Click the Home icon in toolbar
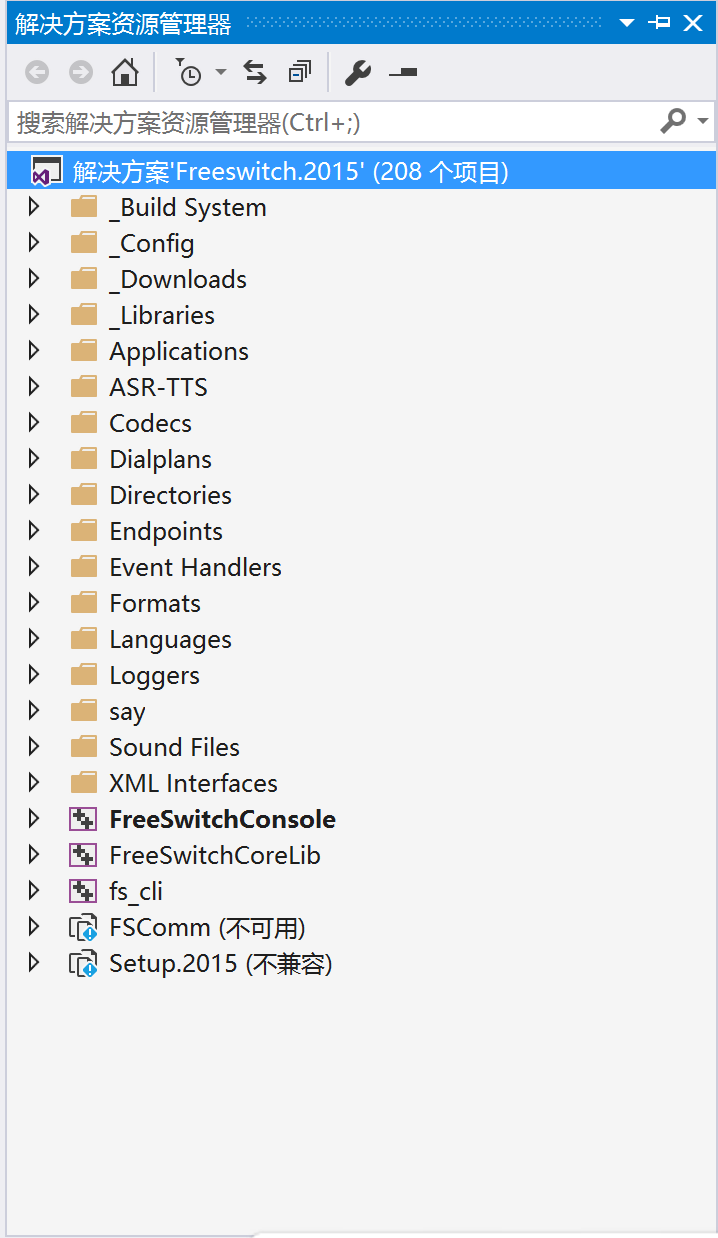This screenshot has height=1238, width=718. coord(125,72)
